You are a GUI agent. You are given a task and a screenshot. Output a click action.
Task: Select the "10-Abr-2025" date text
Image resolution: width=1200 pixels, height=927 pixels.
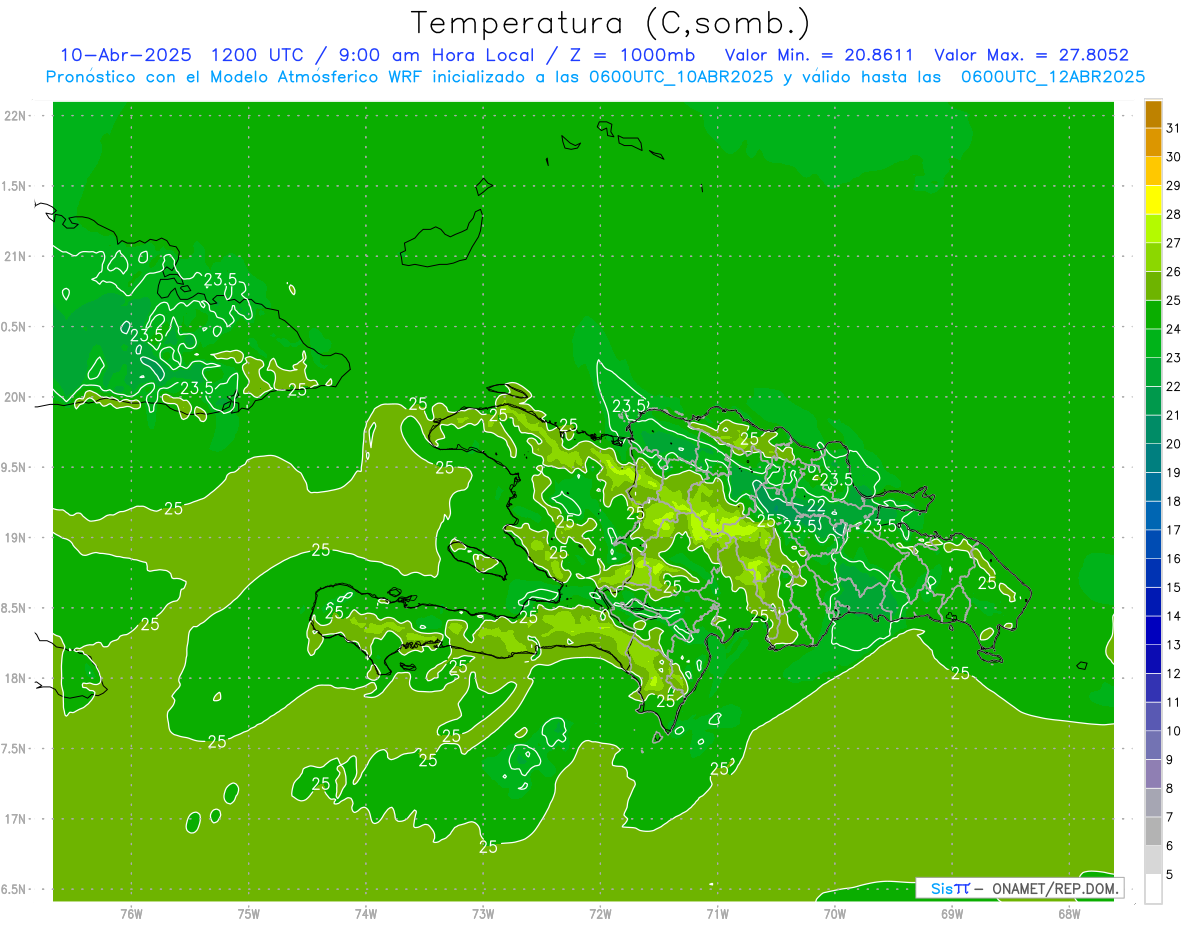click(x=125, y=55)
